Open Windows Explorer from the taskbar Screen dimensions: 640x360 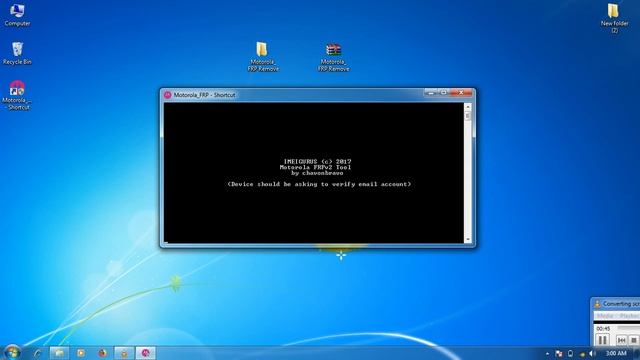(x=59, y=353)
